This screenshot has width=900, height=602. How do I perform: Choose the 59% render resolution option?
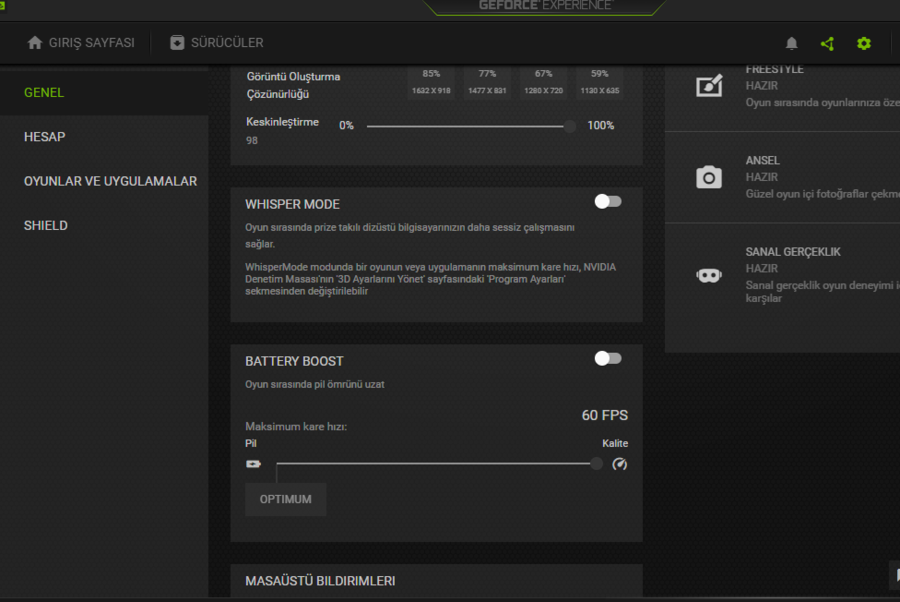(x=600, y=82)
